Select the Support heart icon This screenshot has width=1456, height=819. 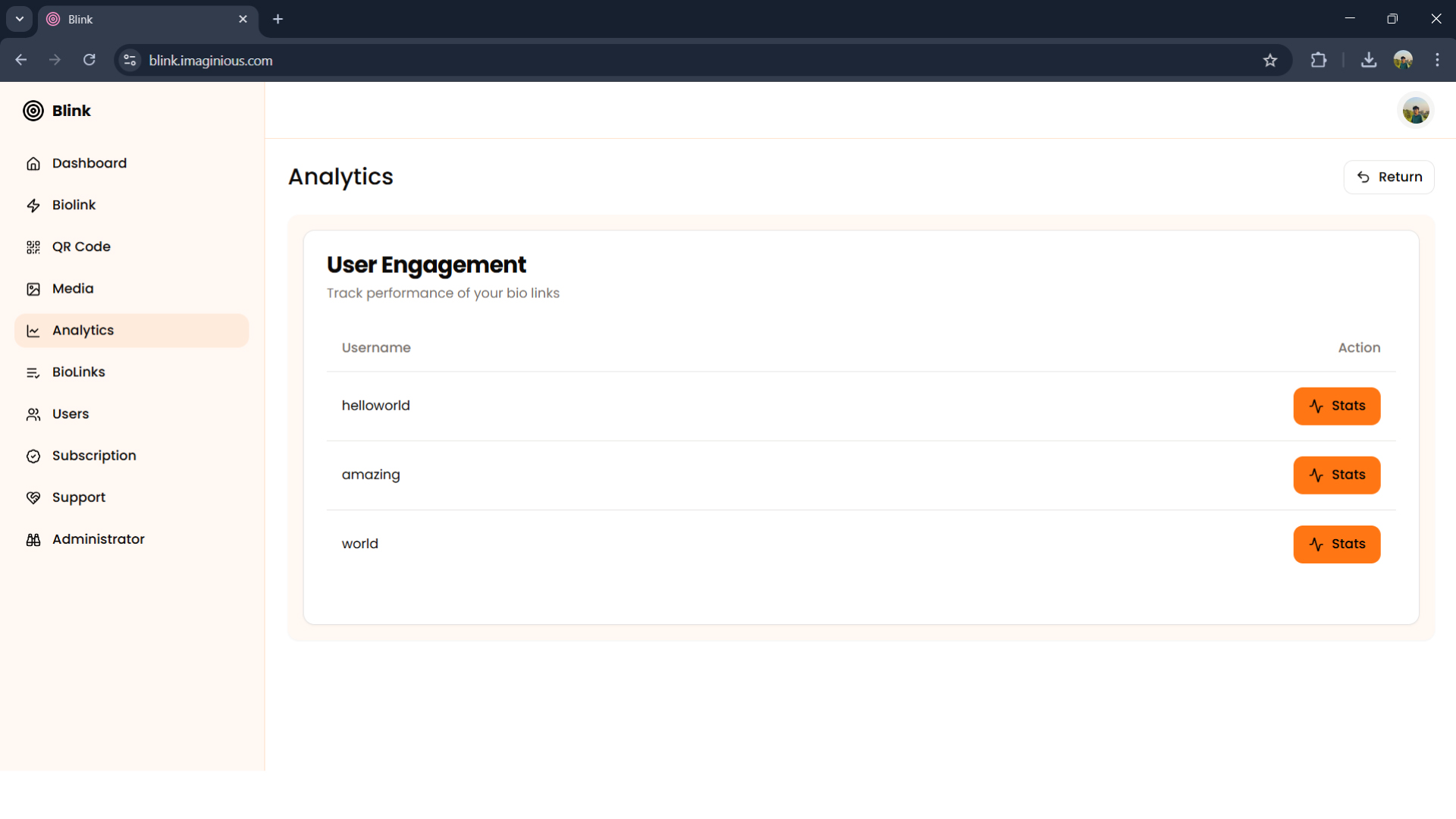(33, 497)
